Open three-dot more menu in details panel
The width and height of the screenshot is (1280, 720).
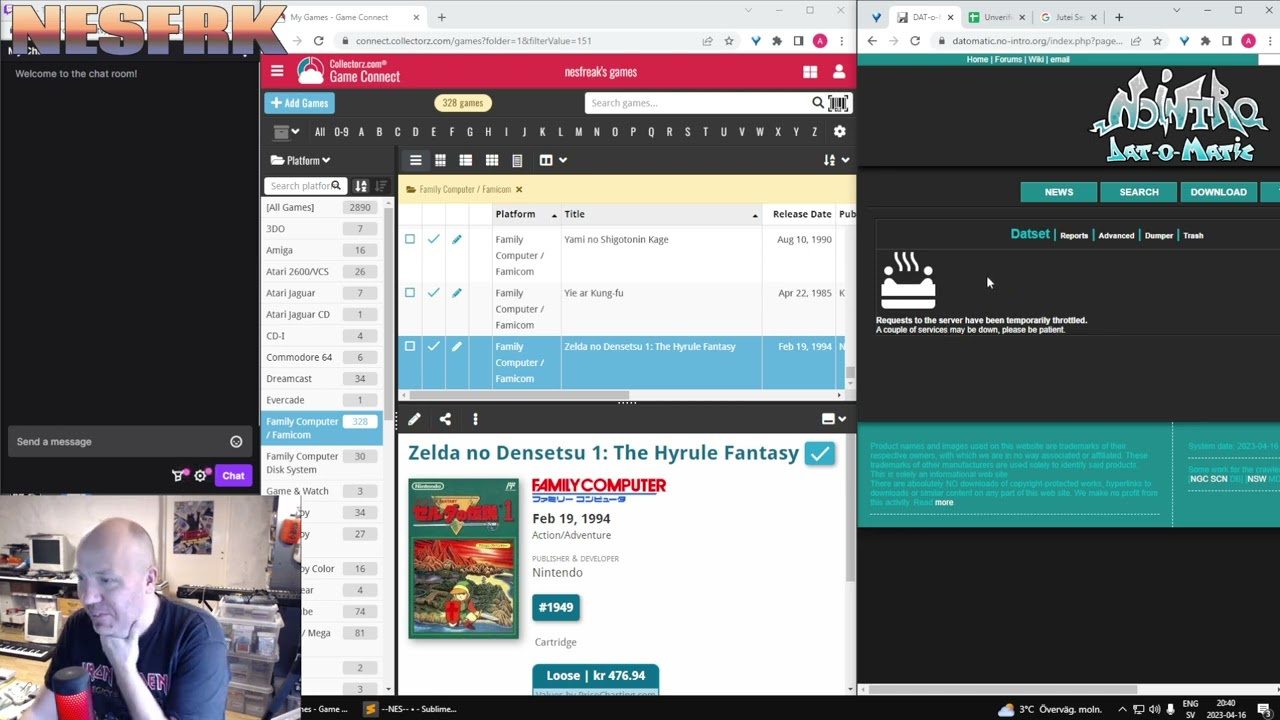(x=475, y=419)
